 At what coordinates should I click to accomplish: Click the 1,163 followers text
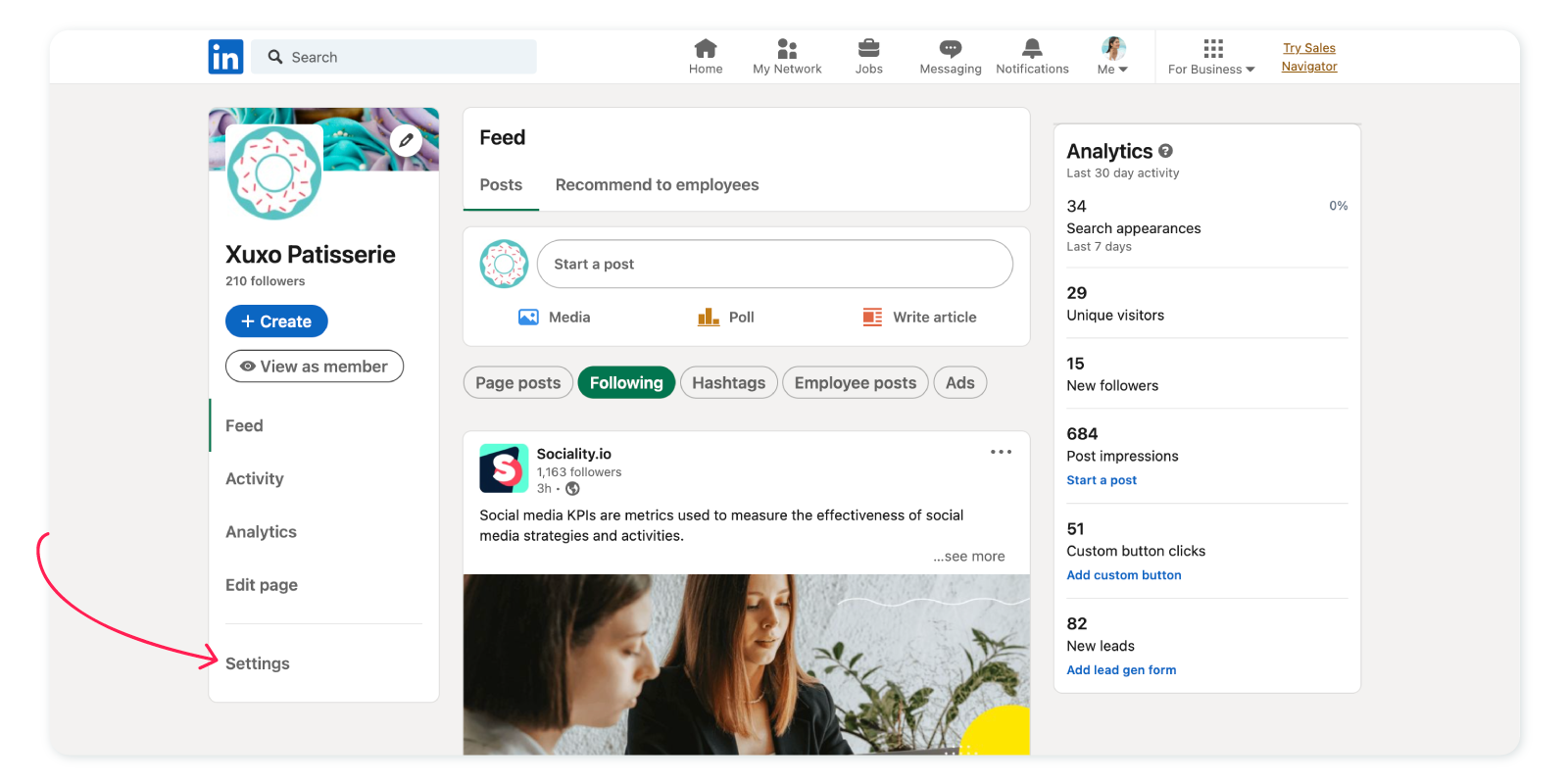click(x=579, y=472)
